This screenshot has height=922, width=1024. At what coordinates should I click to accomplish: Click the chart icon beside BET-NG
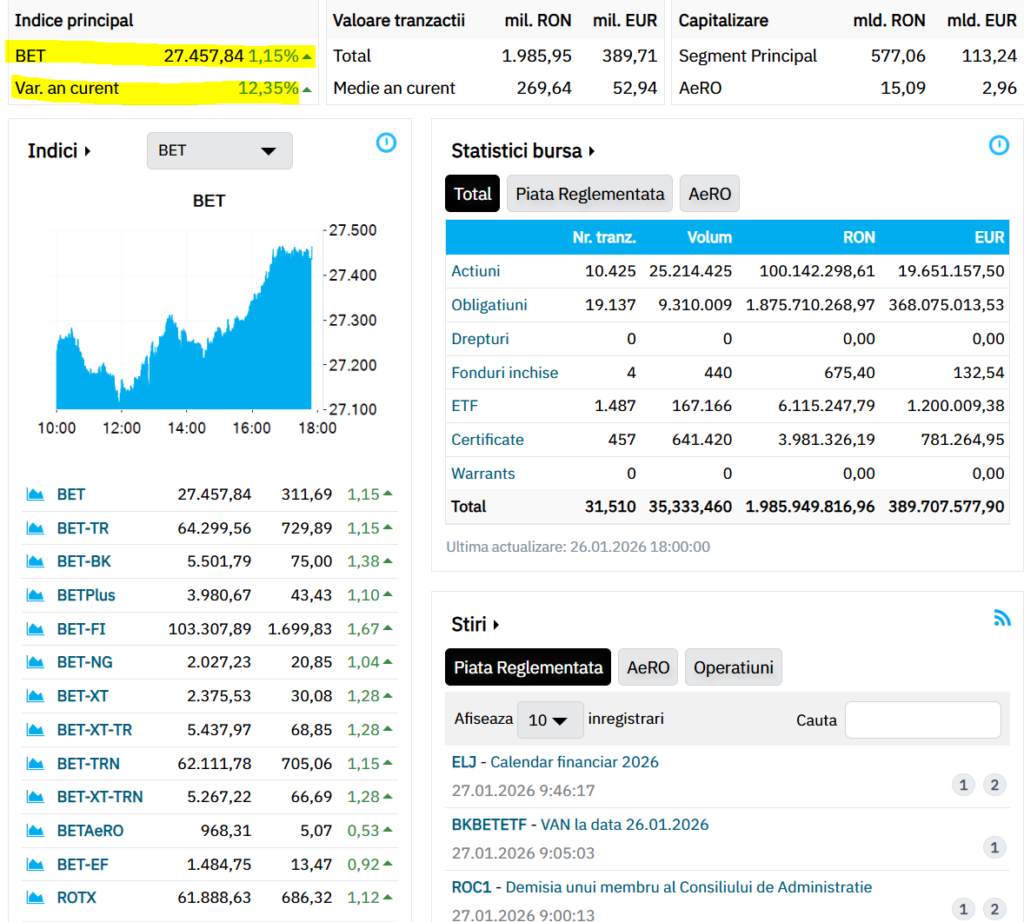(x=36, y=662)
